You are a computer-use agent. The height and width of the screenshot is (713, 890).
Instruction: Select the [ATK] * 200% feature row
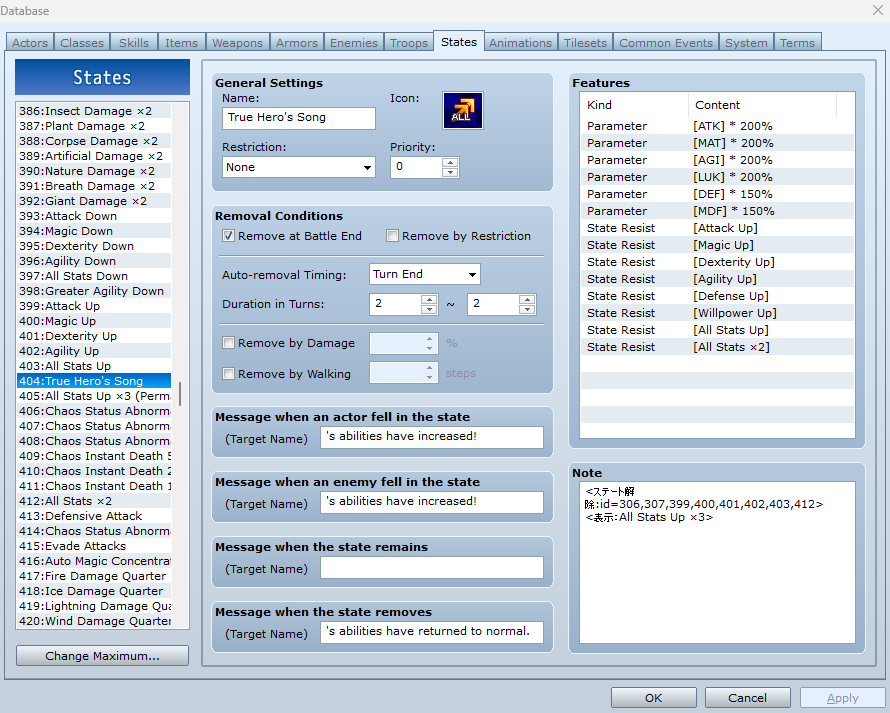coord(717,126)
